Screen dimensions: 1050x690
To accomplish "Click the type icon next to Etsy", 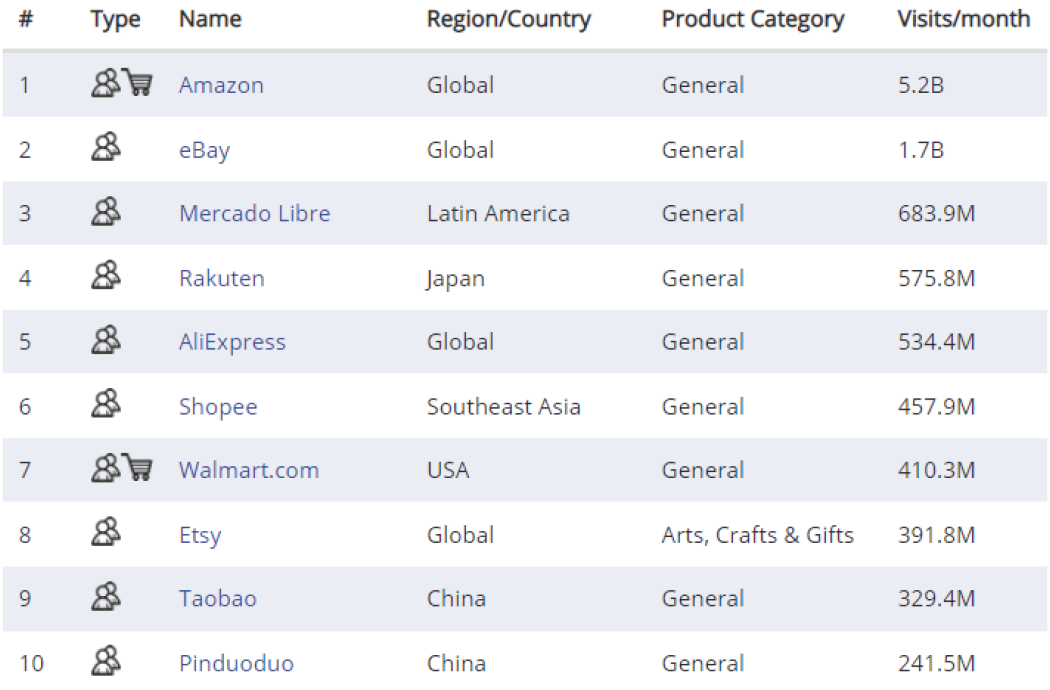I will click(106, 534).
